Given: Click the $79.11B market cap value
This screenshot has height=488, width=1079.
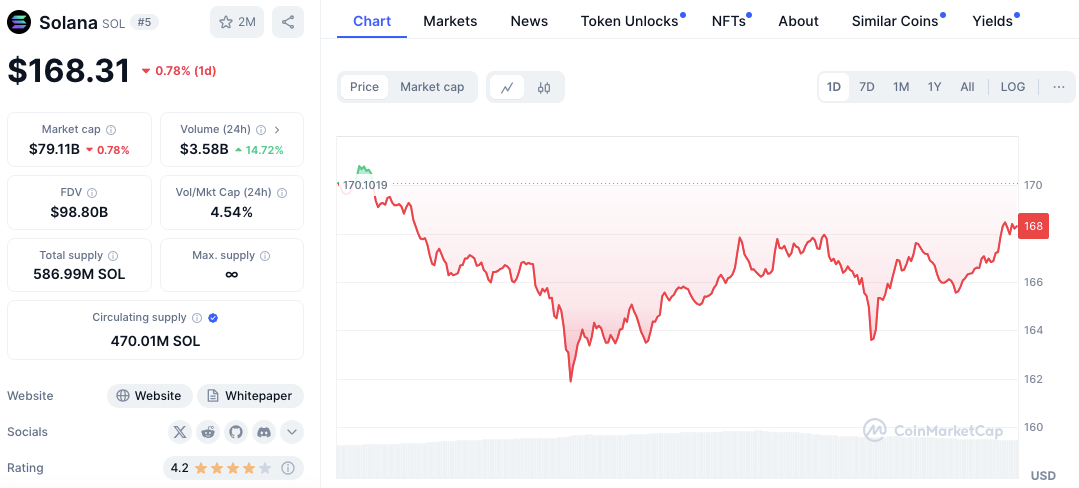Looking at the screenshot, I should point(54,149).
